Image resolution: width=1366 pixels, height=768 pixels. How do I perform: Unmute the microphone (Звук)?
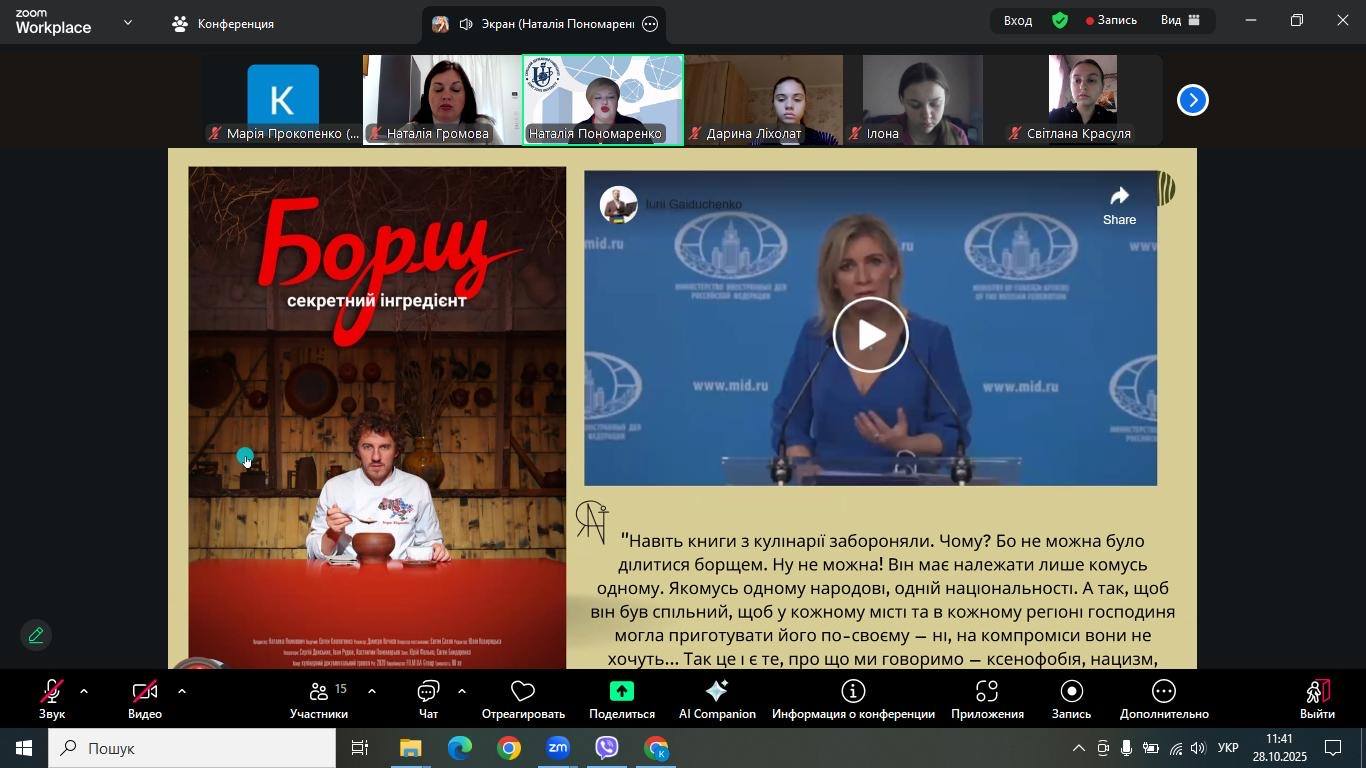51,699
